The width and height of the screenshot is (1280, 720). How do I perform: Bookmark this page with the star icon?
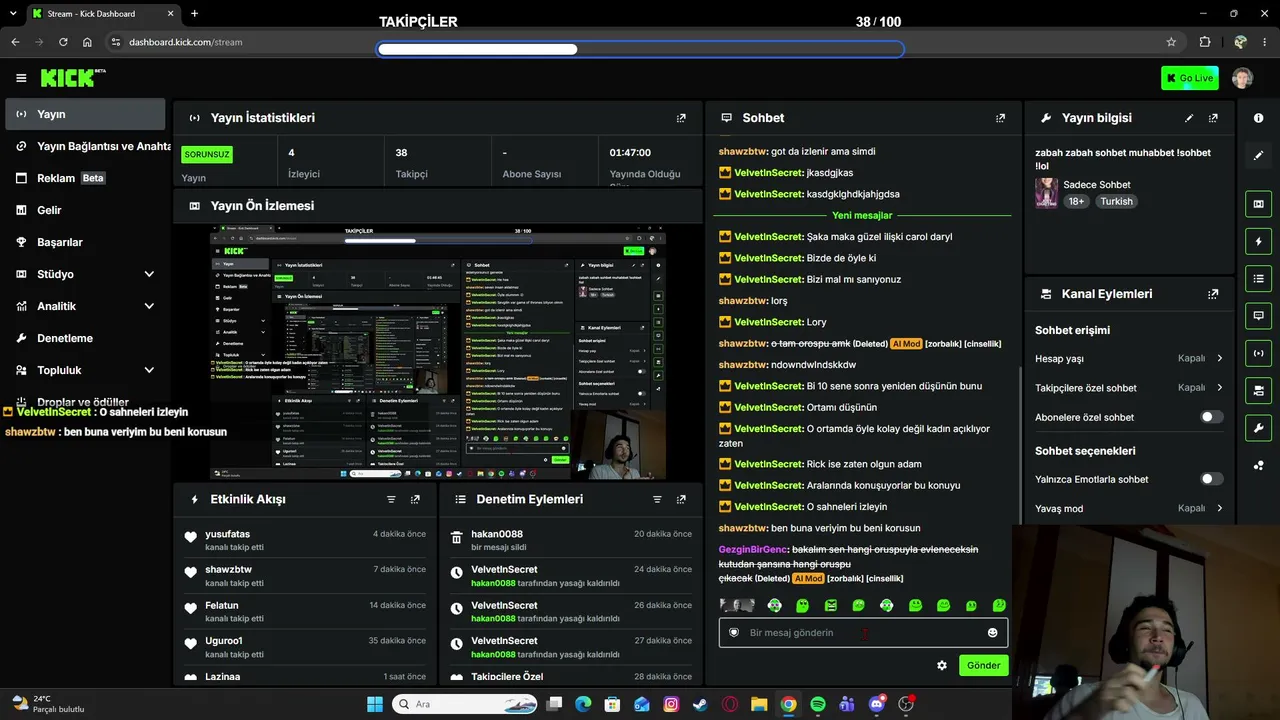1171,42
